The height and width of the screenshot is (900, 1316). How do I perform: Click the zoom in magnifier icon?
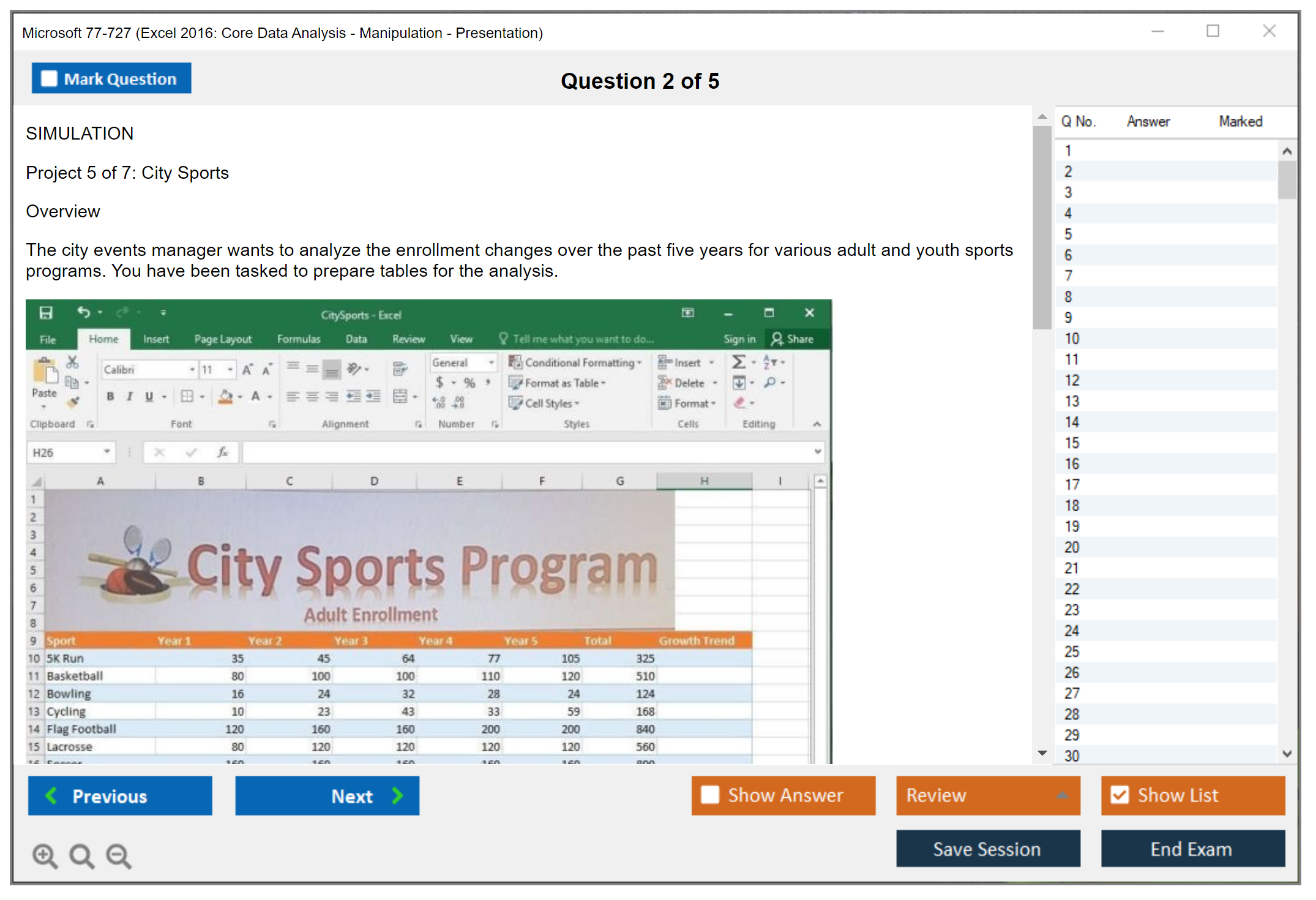[45, 855]
